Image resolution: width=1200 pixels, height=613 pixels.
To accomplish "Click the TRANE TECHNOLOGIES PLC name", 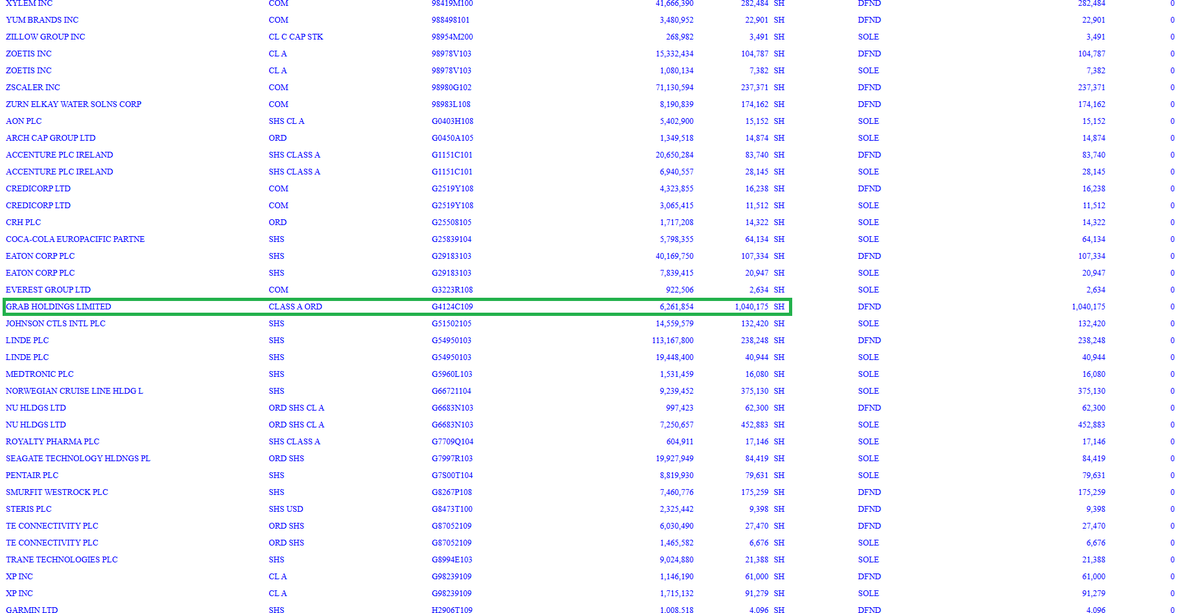I will pyautogui.click(x=62, y=559).
